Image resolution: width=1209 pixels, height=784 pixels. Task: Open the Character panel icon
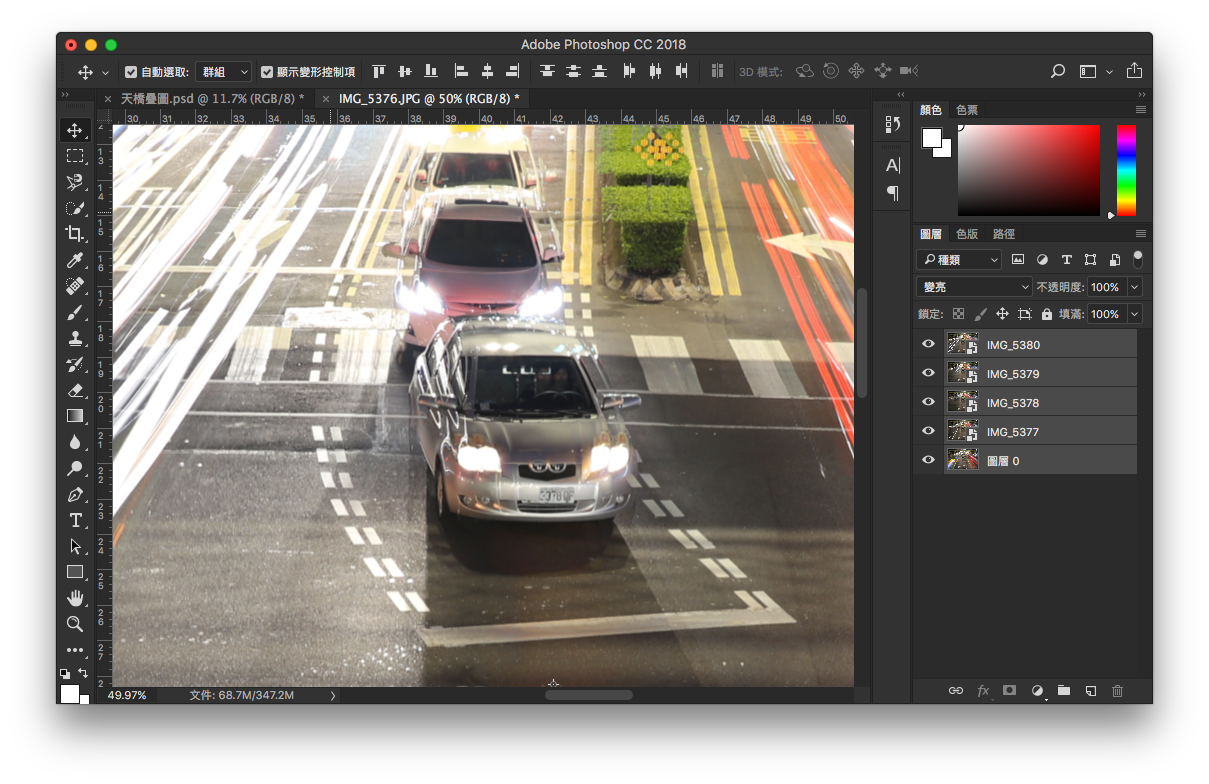click(x=893, y=166)
